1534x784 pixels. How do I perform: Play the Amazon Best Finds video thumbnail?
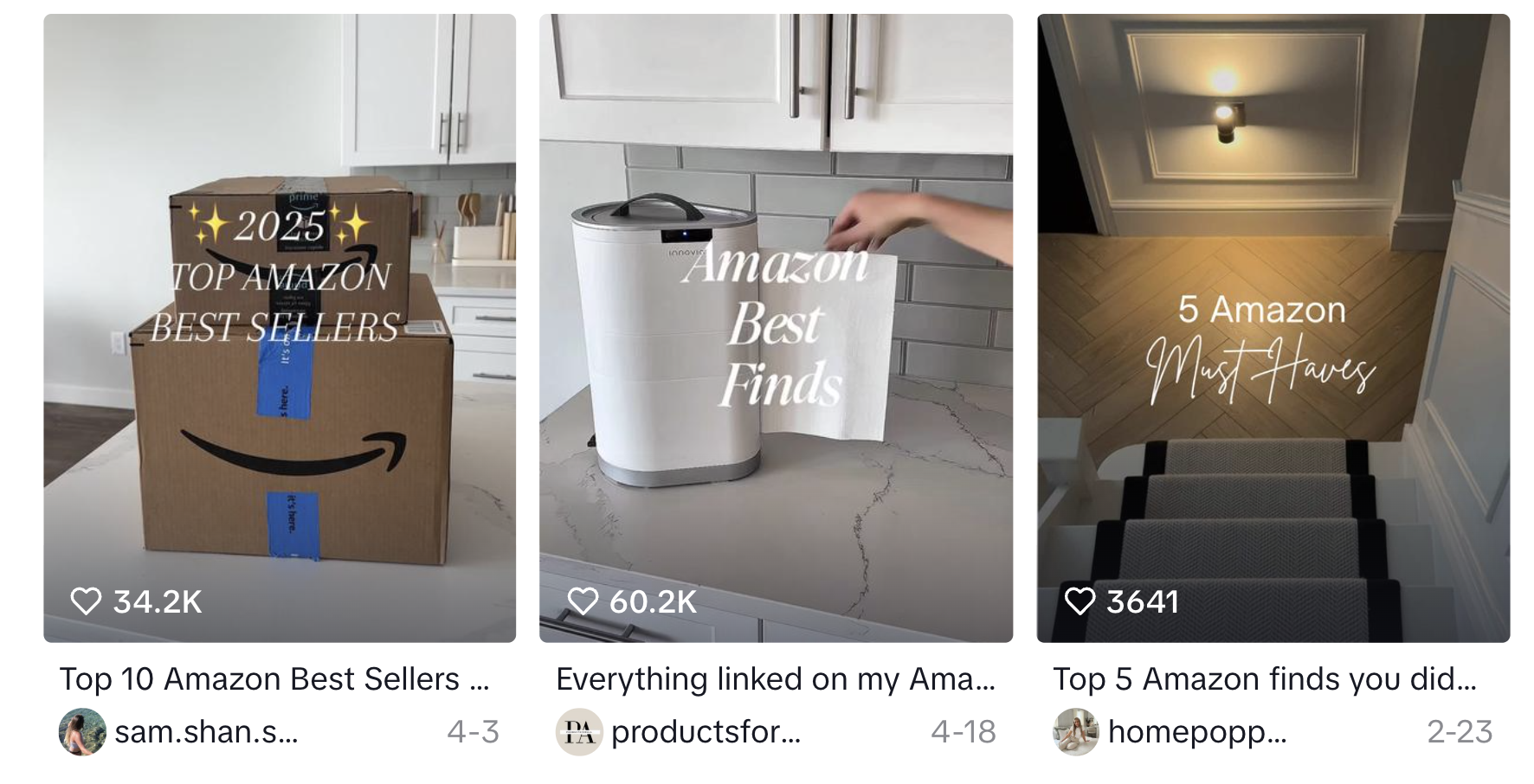pos(777,328)
